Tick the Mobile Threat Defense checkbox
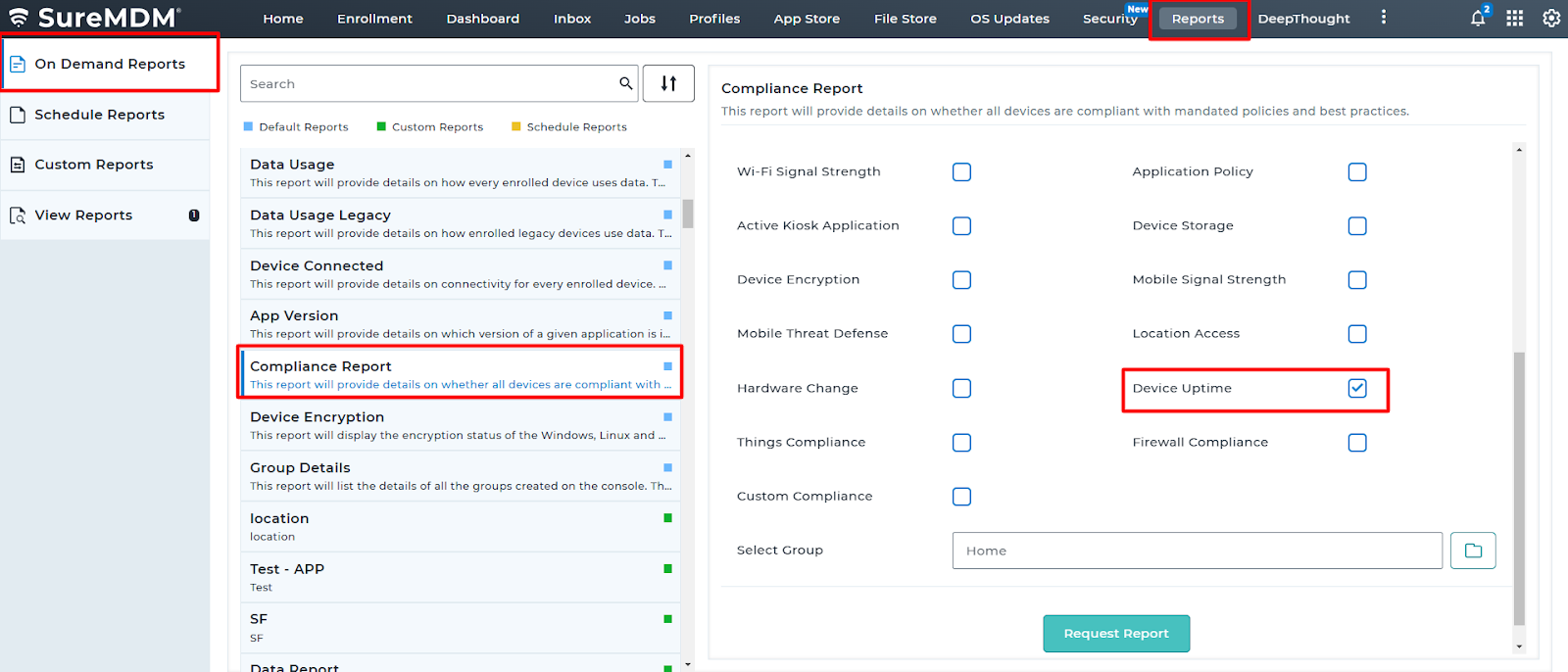This screenshot has height=672, width=1568. pos(962,334)
